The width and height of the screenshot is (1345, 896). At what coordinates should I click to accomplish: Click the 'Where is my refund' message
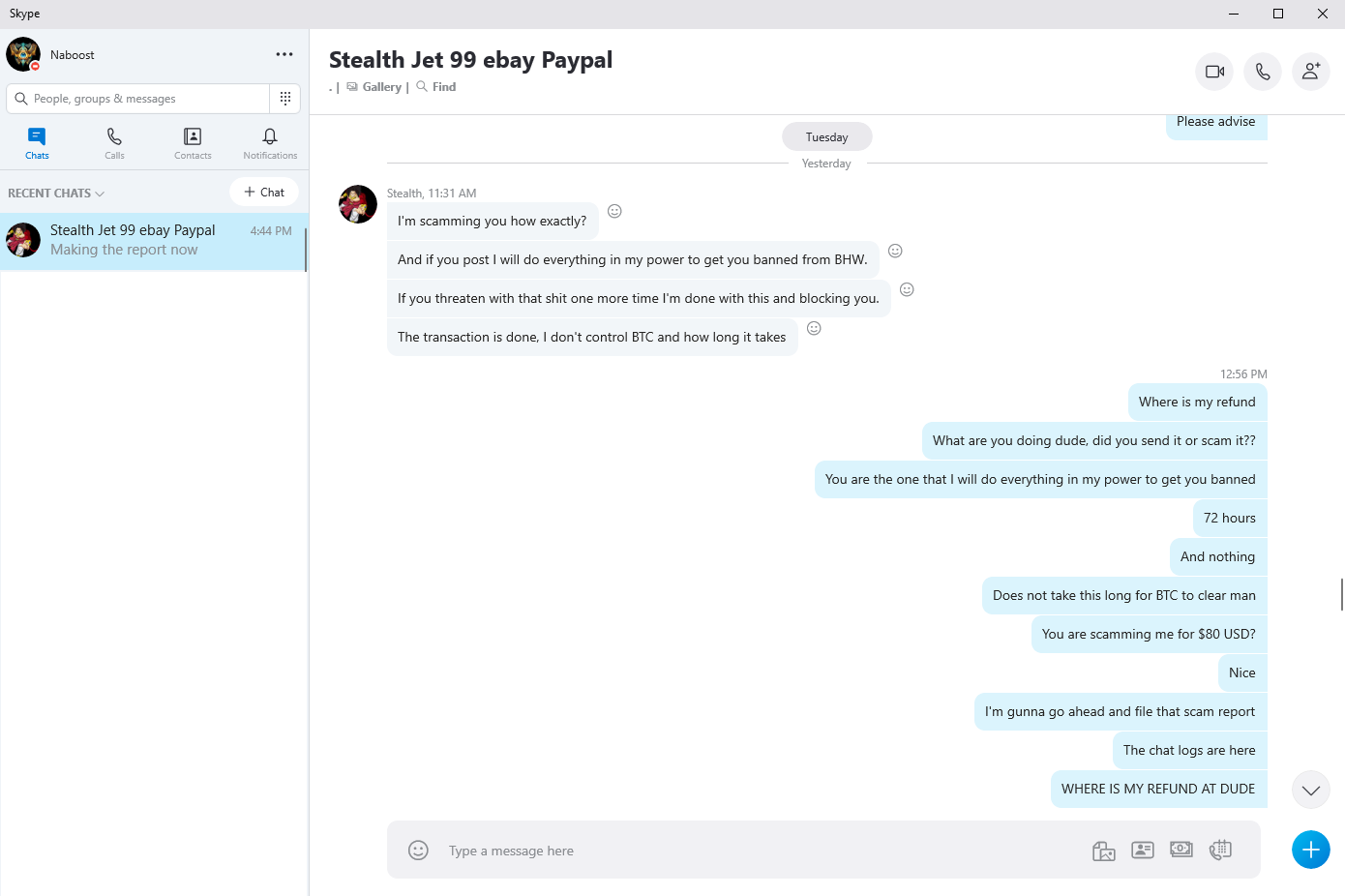[1197, 402]
